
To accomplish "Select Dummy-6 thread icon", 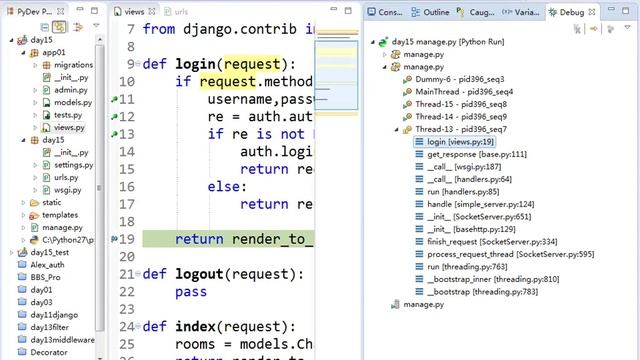I will click(407, 80).
